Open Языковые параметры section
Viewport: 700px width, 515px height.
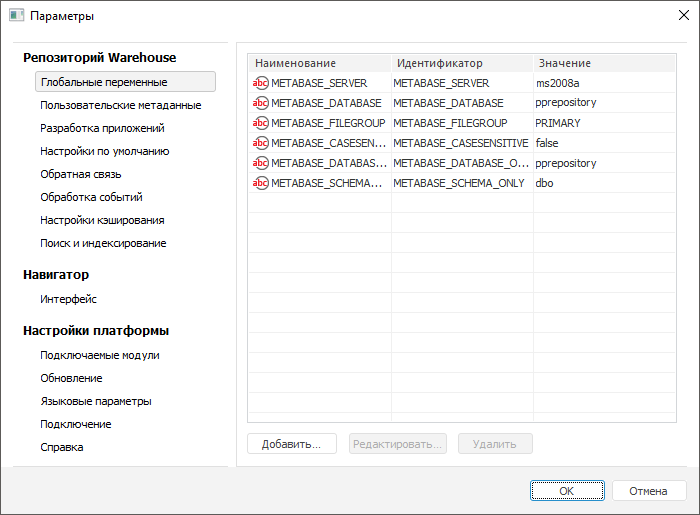[96, 401]
